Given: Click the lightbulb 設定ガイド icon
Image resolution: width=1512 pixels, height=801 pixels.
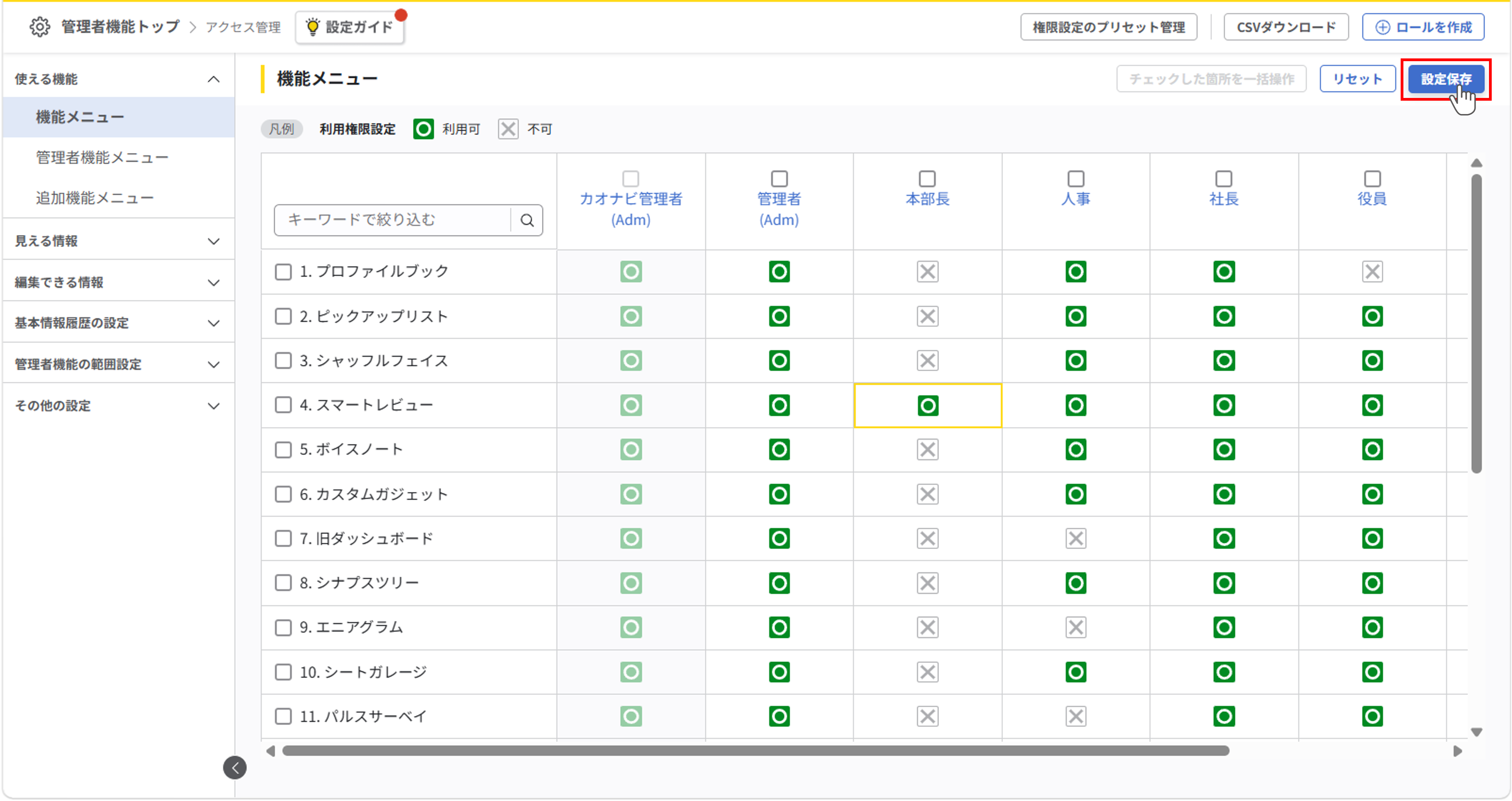Looking at the screenshot, I should click(313, 26).
